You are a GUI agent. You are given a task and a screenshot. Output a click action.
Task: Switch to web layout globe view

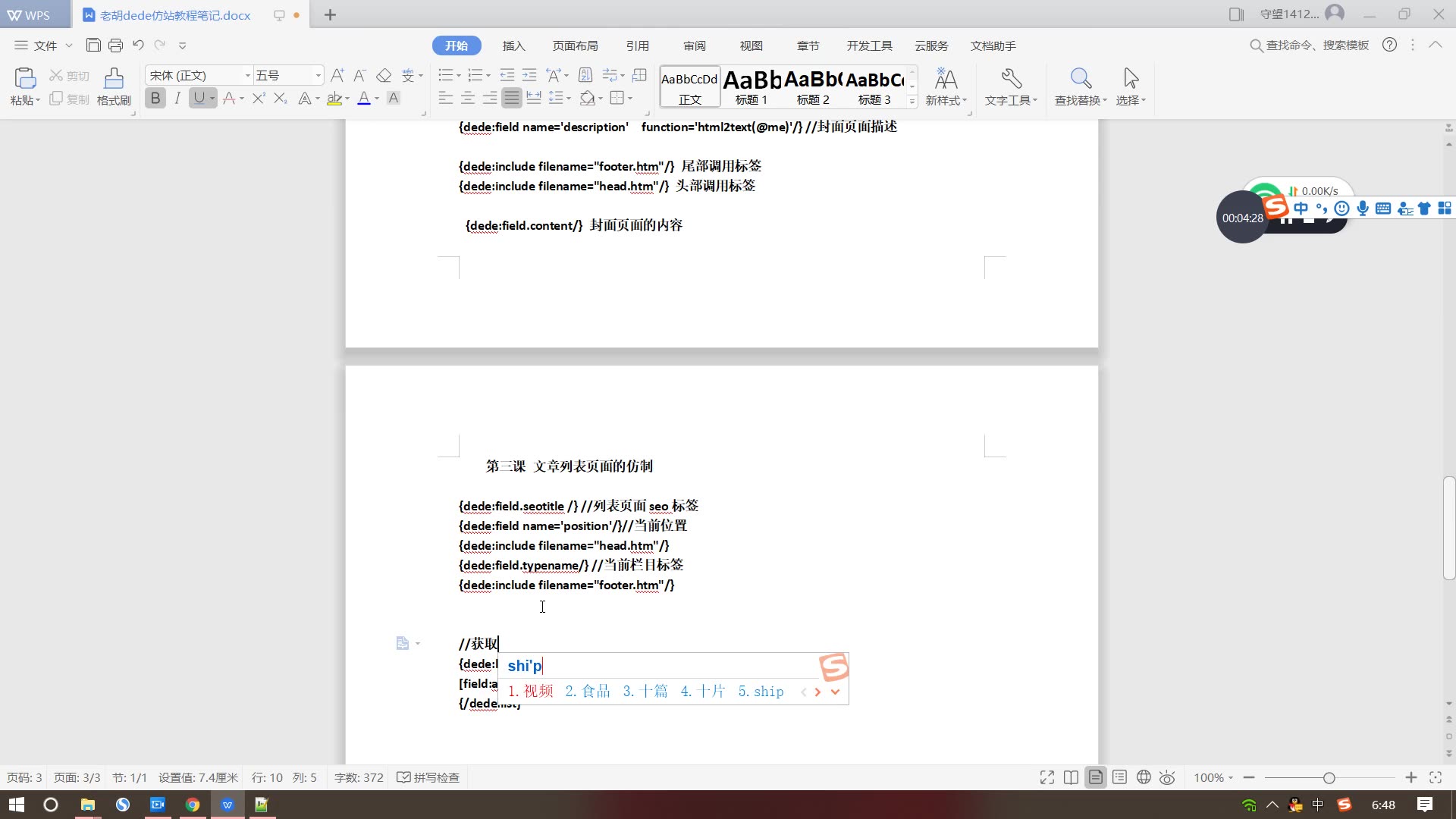[1144, 777]
